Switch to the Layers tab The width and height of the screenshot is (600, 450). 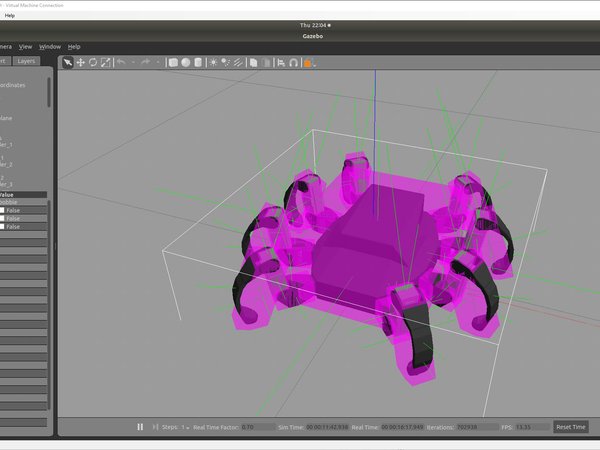point(27,61)
